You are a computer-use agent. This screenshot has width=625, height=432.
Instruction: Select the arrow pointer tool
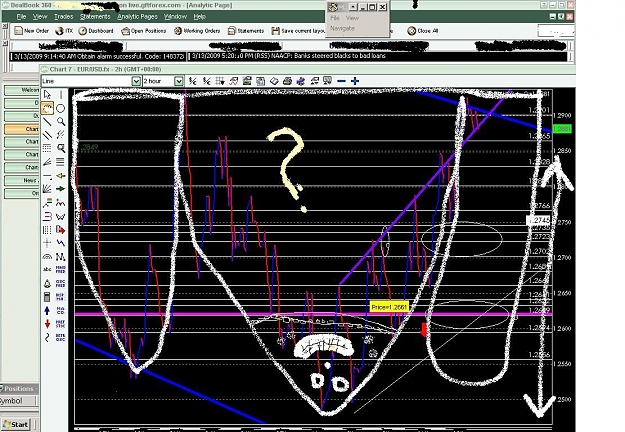click(x=47, y=94)
